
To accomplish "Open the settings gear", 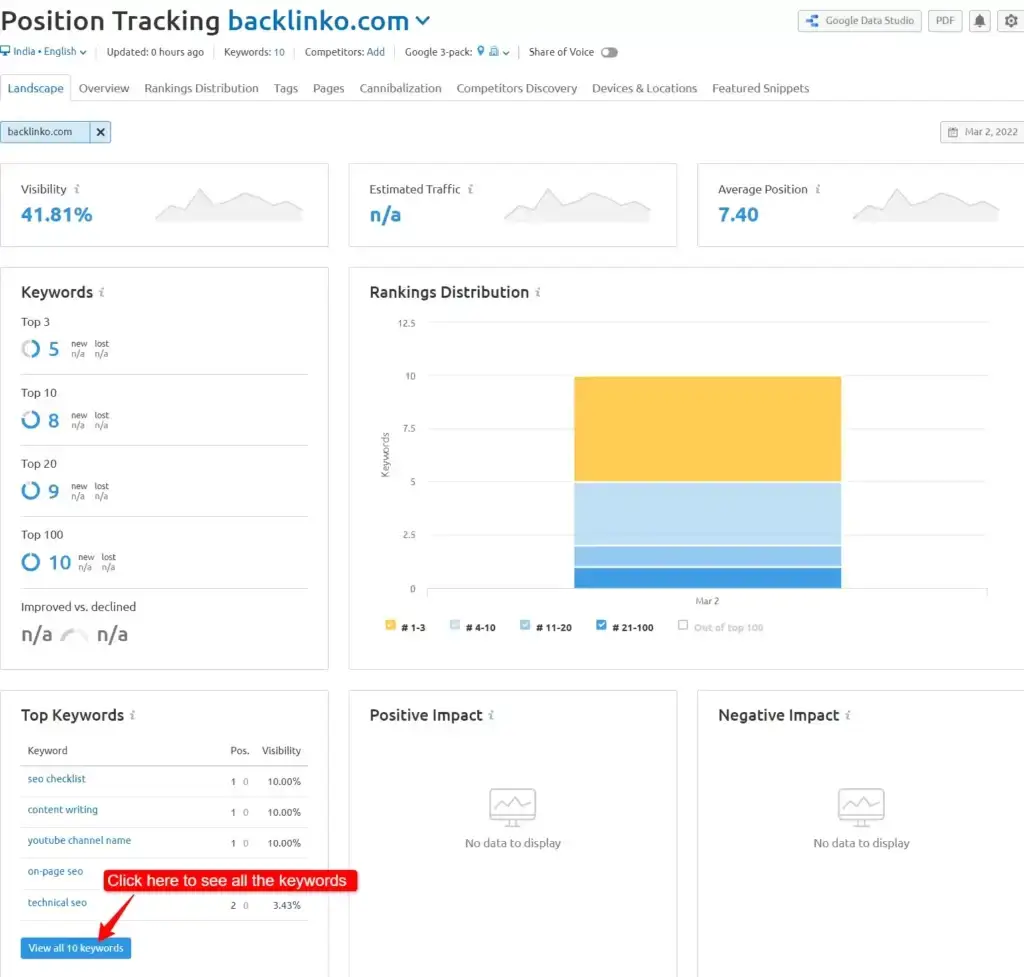I will coord(1010,19).
